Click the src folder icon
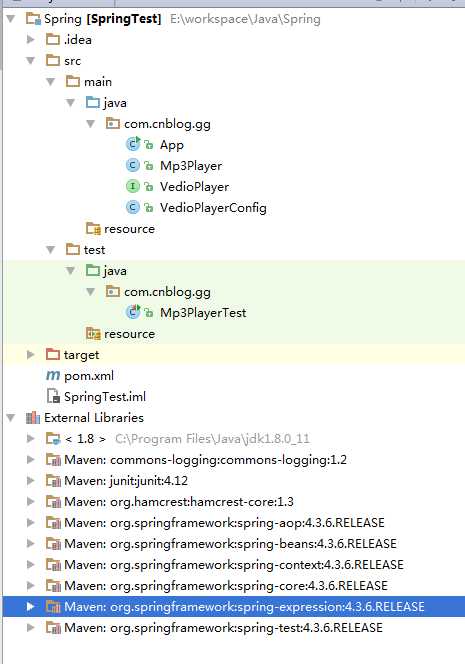The width and height of the screenshot is (465, 664). (53, 61)
